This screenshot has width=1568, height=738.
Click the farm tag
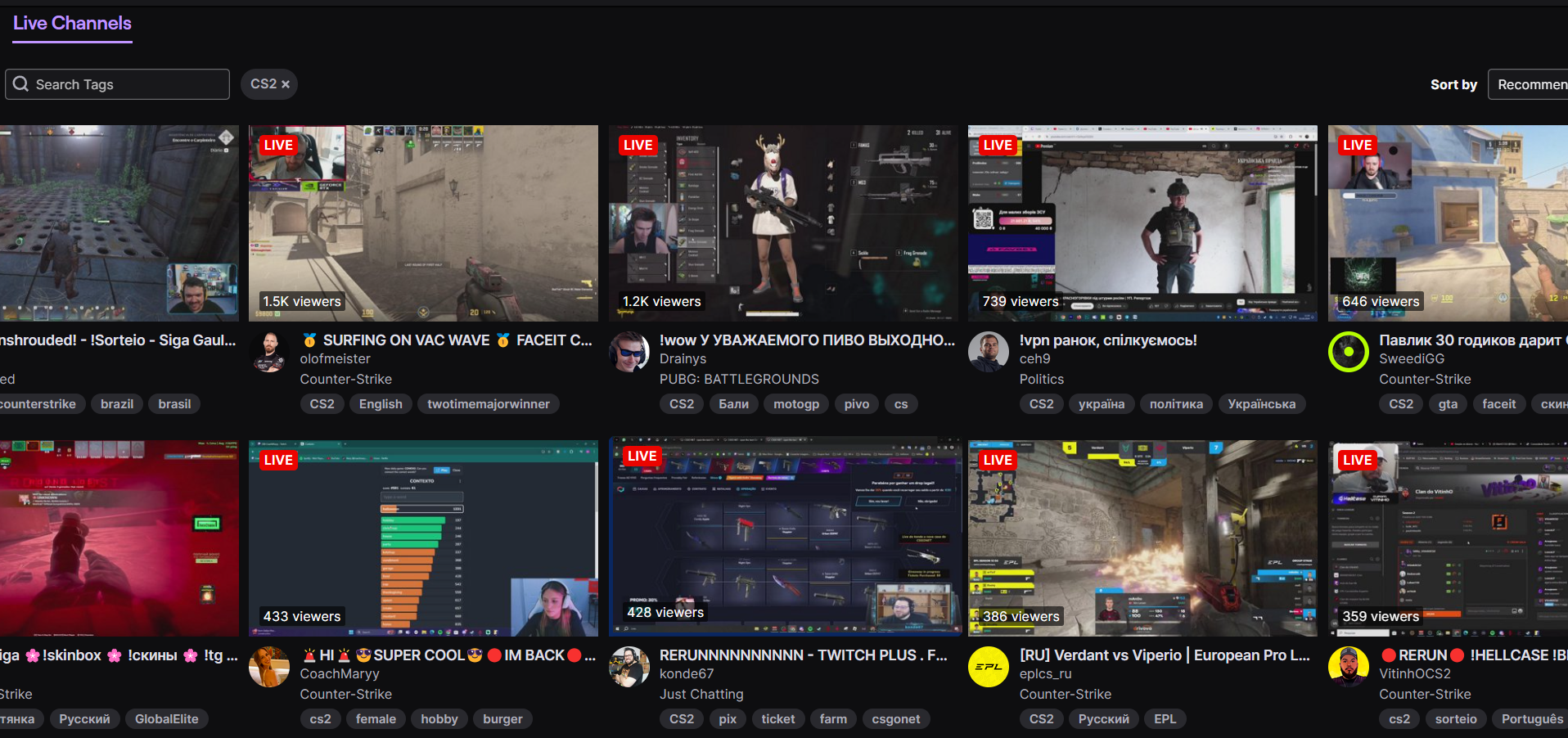(x=833, y=719)
